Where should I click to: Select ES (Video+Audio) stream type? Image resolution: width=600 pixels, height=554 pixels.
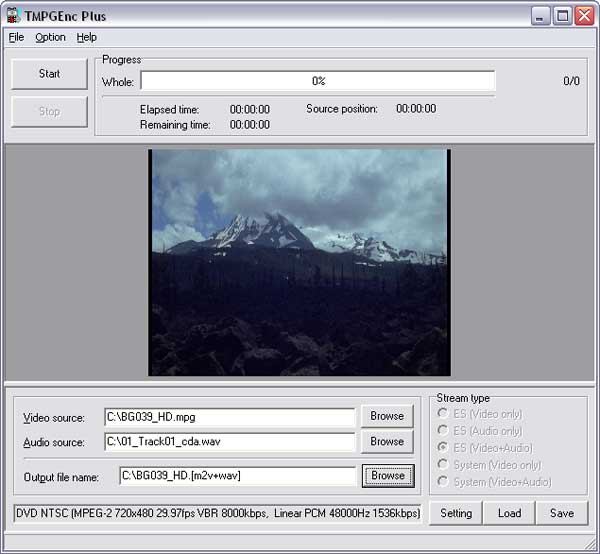point(444,448)
